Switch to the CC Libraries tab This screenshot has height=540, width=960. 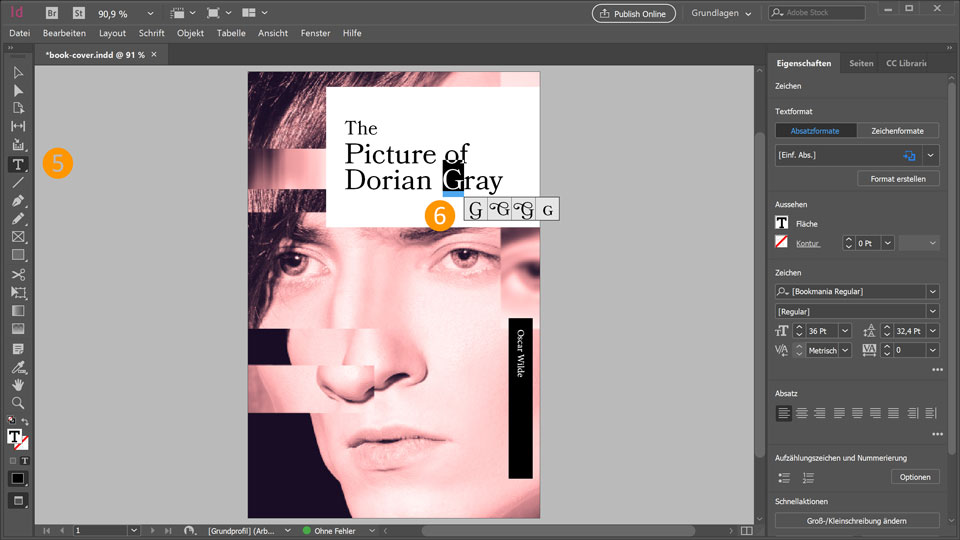coord(906,63)
